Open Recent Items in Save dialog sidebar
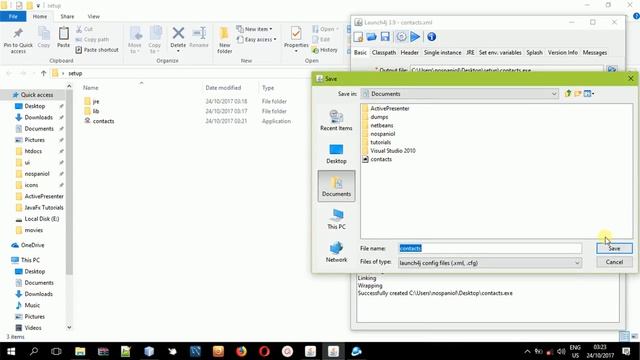The height and width of the screenshot is (360, 640). tap(336, 121)
